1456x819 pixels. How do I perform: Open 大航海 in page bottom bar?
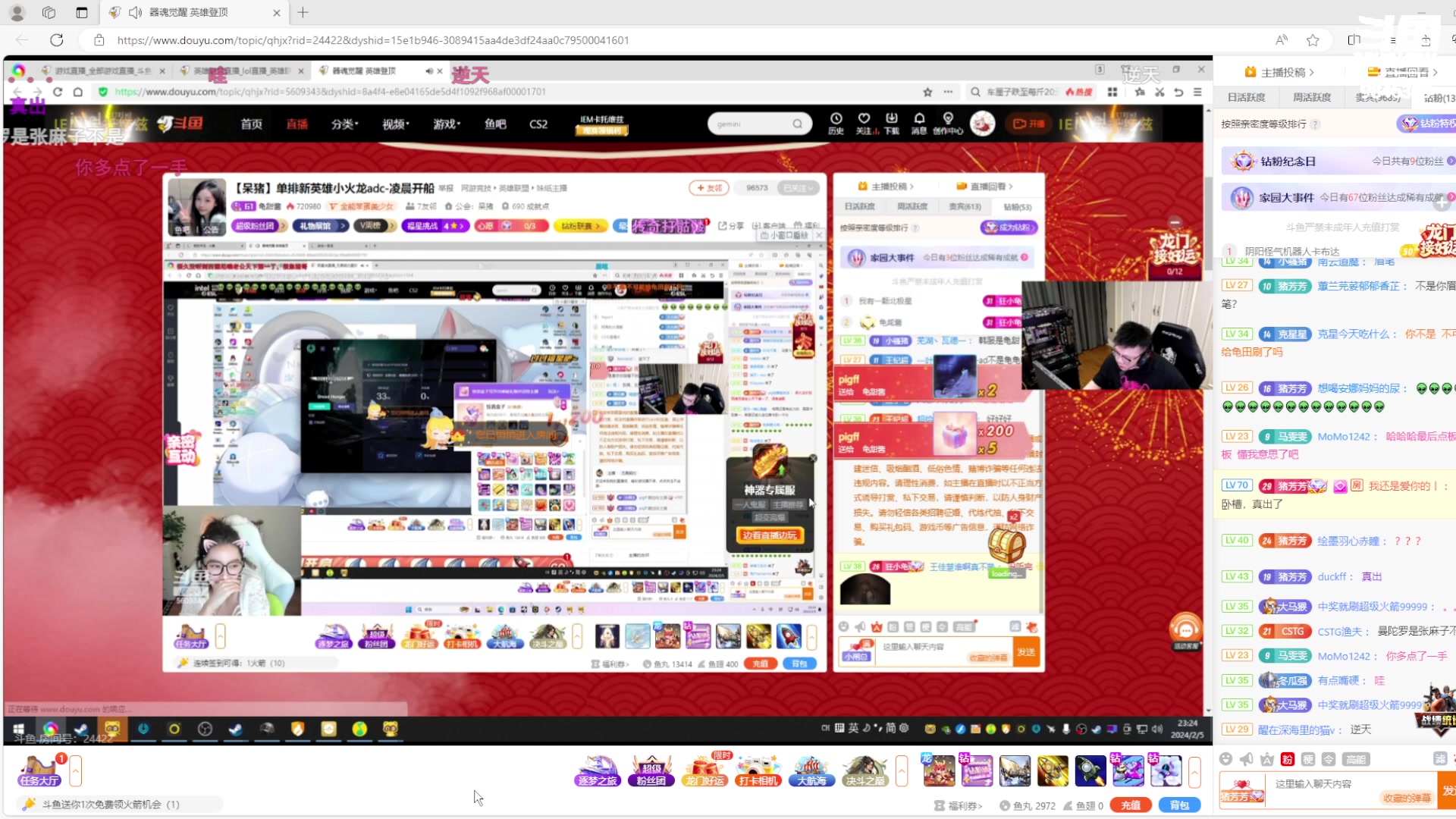click(811, 772)
